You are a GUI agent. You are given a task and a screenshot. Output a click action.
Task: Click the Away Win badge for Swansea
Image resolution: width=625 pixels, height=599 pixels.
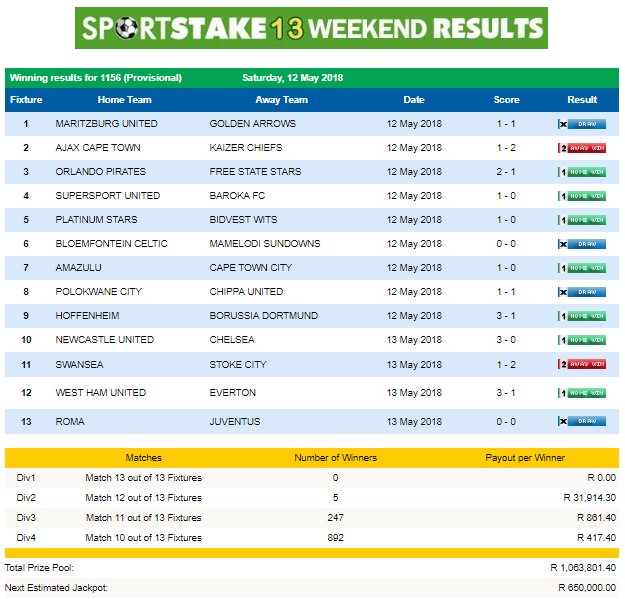click(x=582, y=364)
